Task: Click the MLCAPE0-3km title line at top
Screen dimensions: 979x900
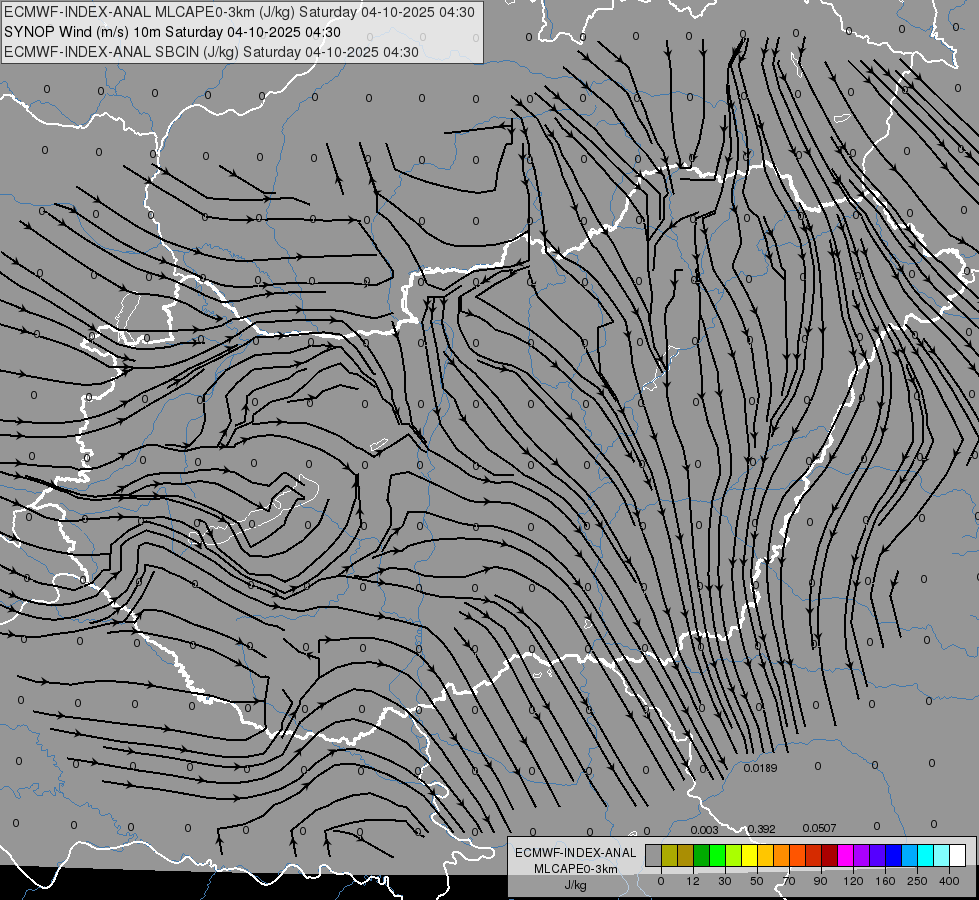Action: click(x=239, y=12)
